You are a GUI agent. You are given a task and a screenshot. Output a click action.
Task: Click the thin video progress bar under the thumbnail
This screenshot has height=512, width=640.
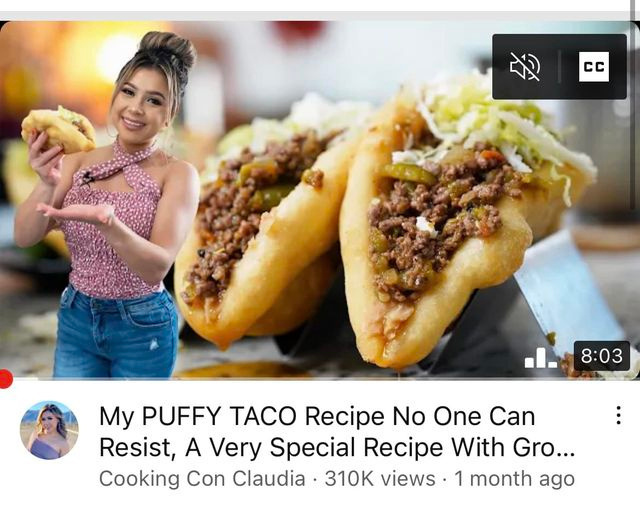(320, 379)
